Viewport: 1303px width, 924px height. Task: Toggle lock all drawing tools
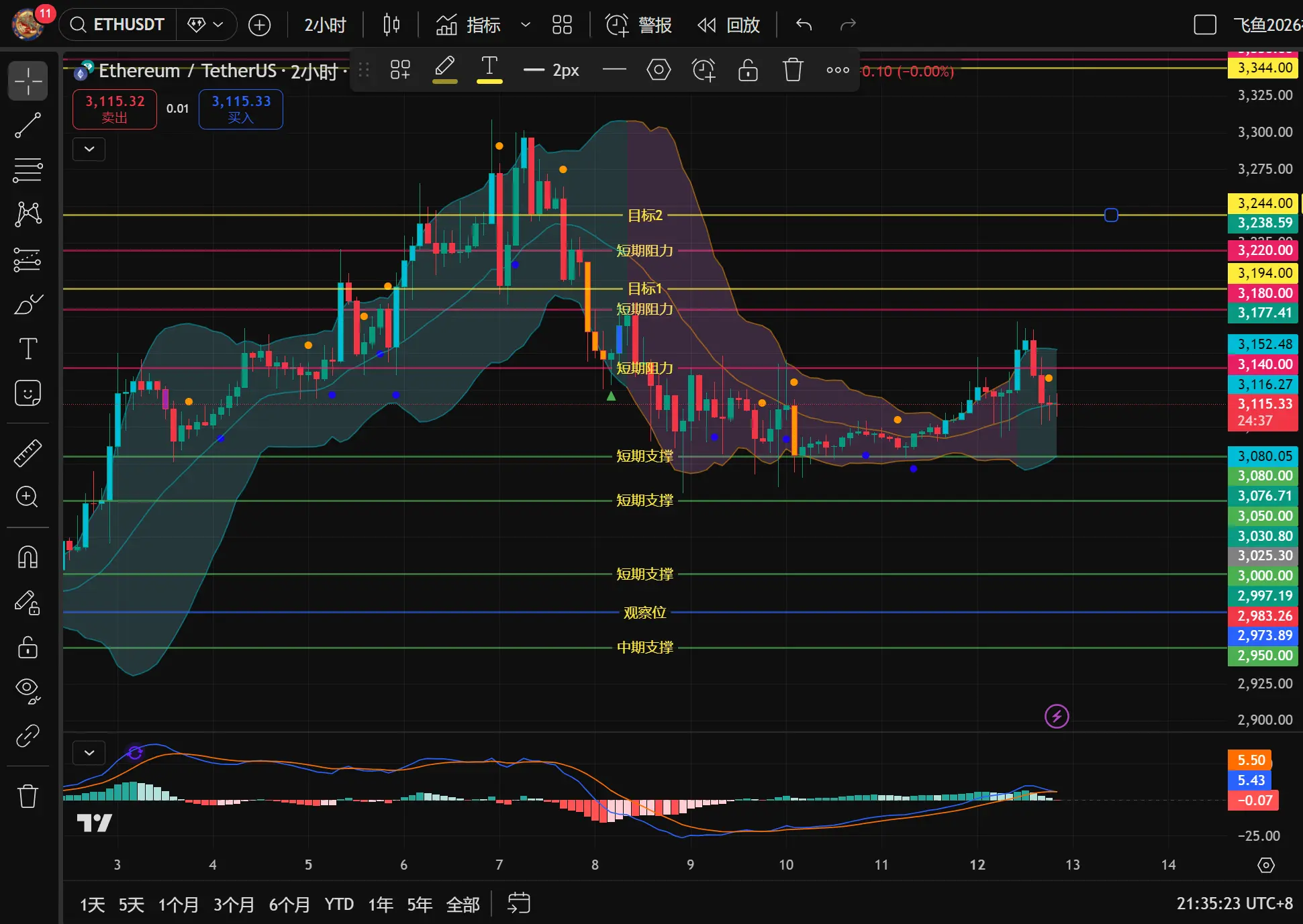point(28,647)
